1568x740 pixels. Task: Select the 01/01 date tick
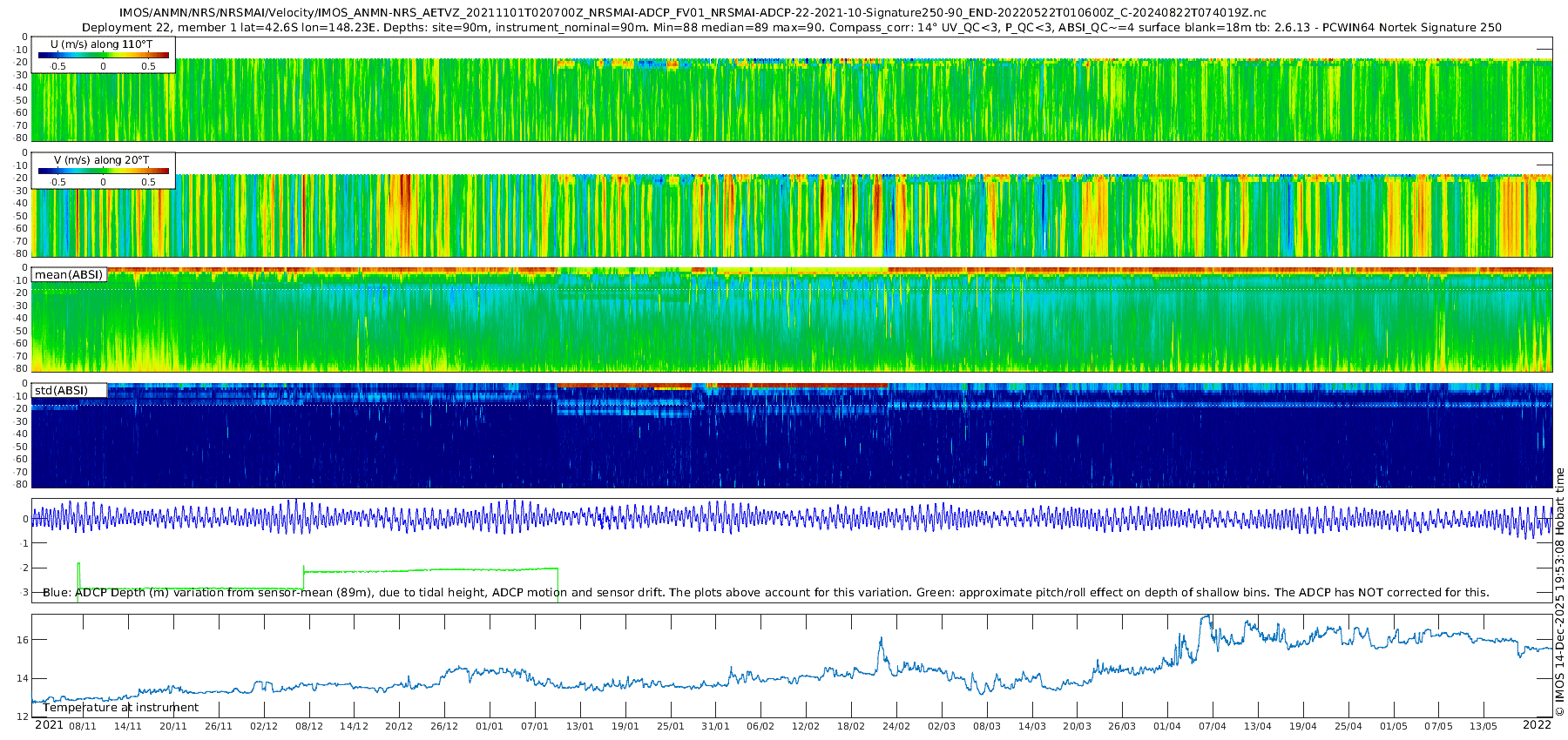click(x=490, y=726)
